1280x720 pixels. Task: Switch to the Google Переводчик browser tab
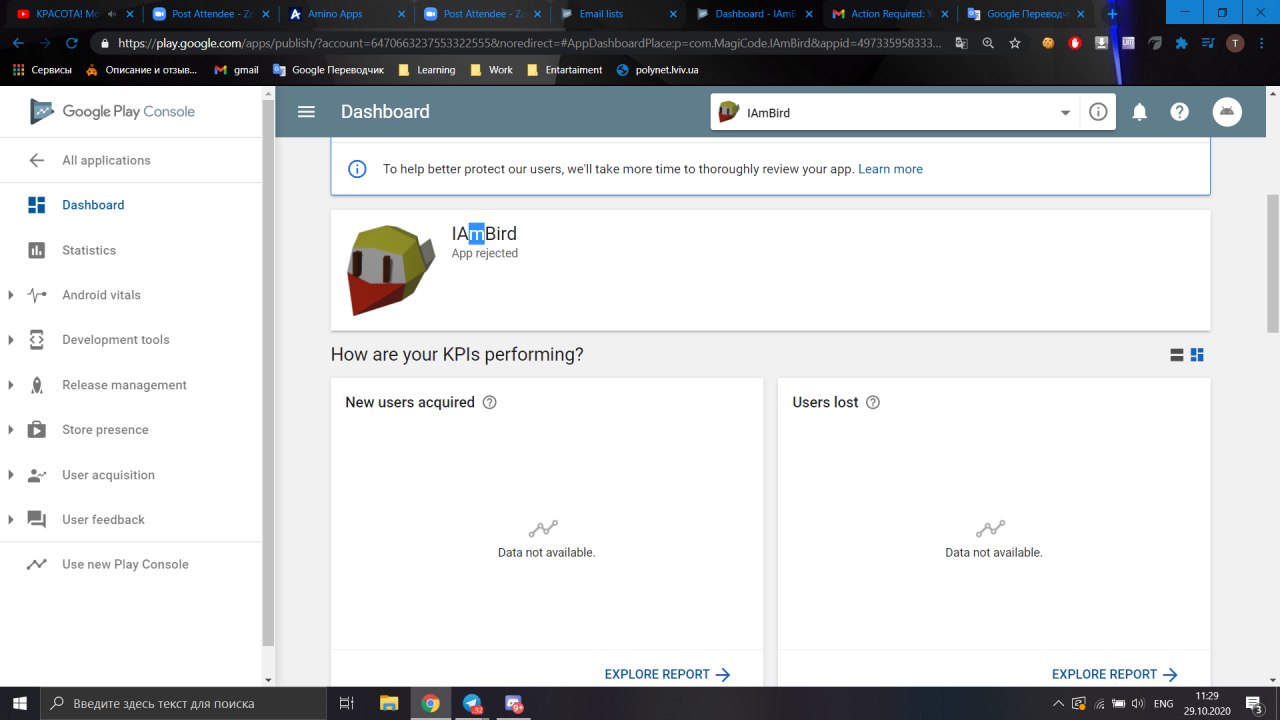click(1025, 14)
